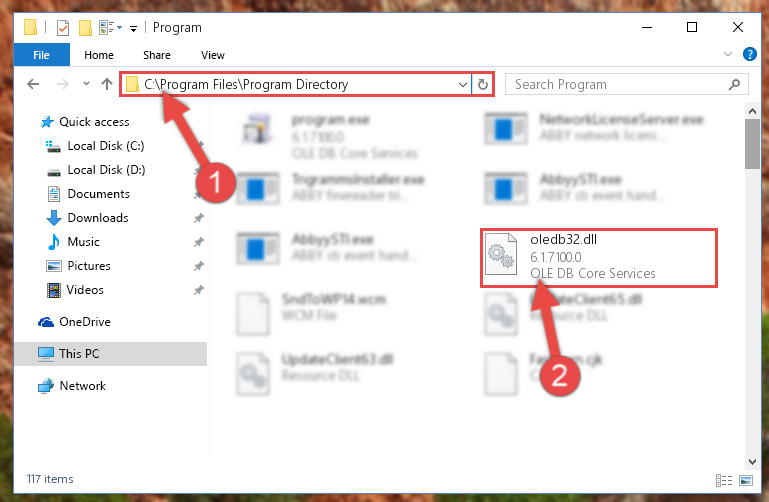
Task: Open recent locations dropdown arrow
Action: tap(86, 84)
